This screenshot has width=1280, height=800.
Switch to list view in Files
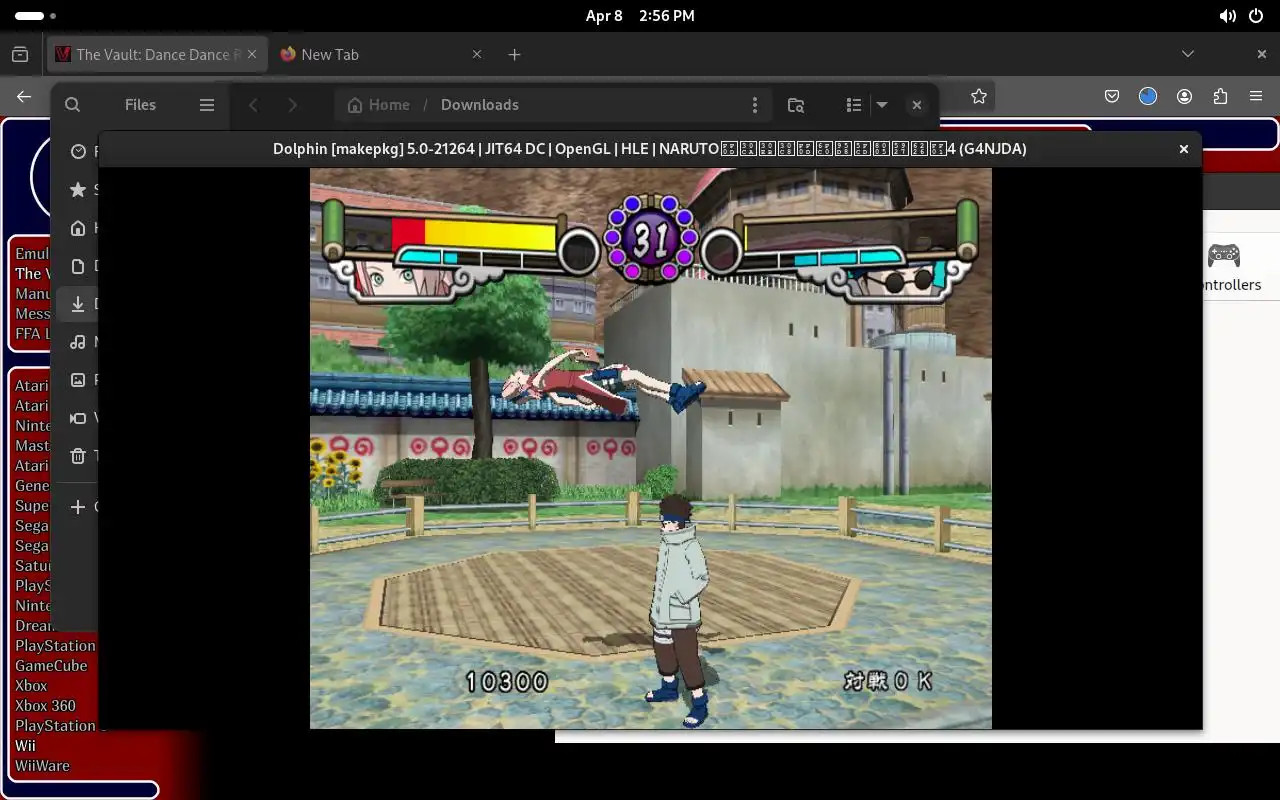coord(853,105)
